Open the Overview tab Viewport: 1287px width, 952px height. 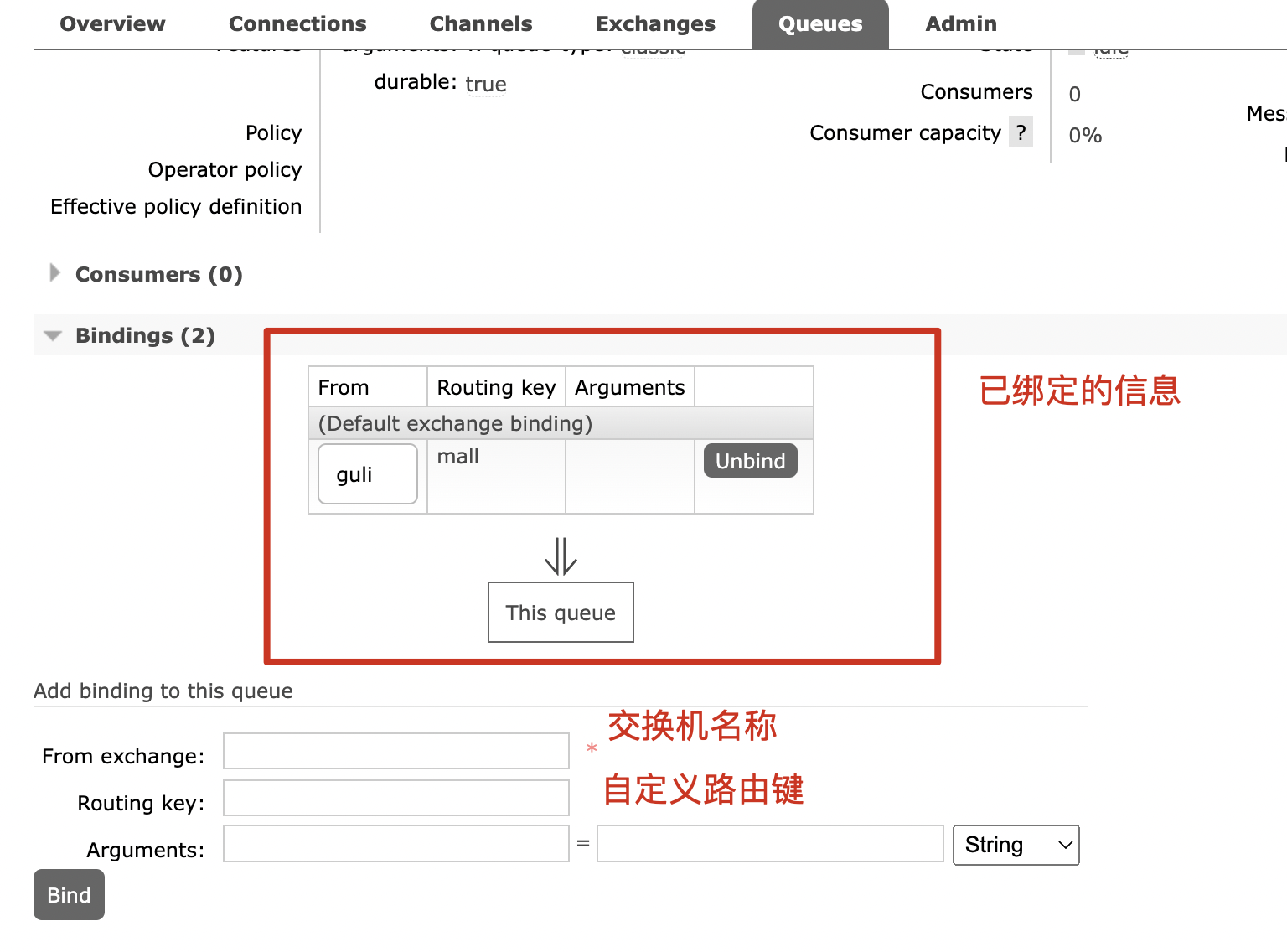point(112,23)
